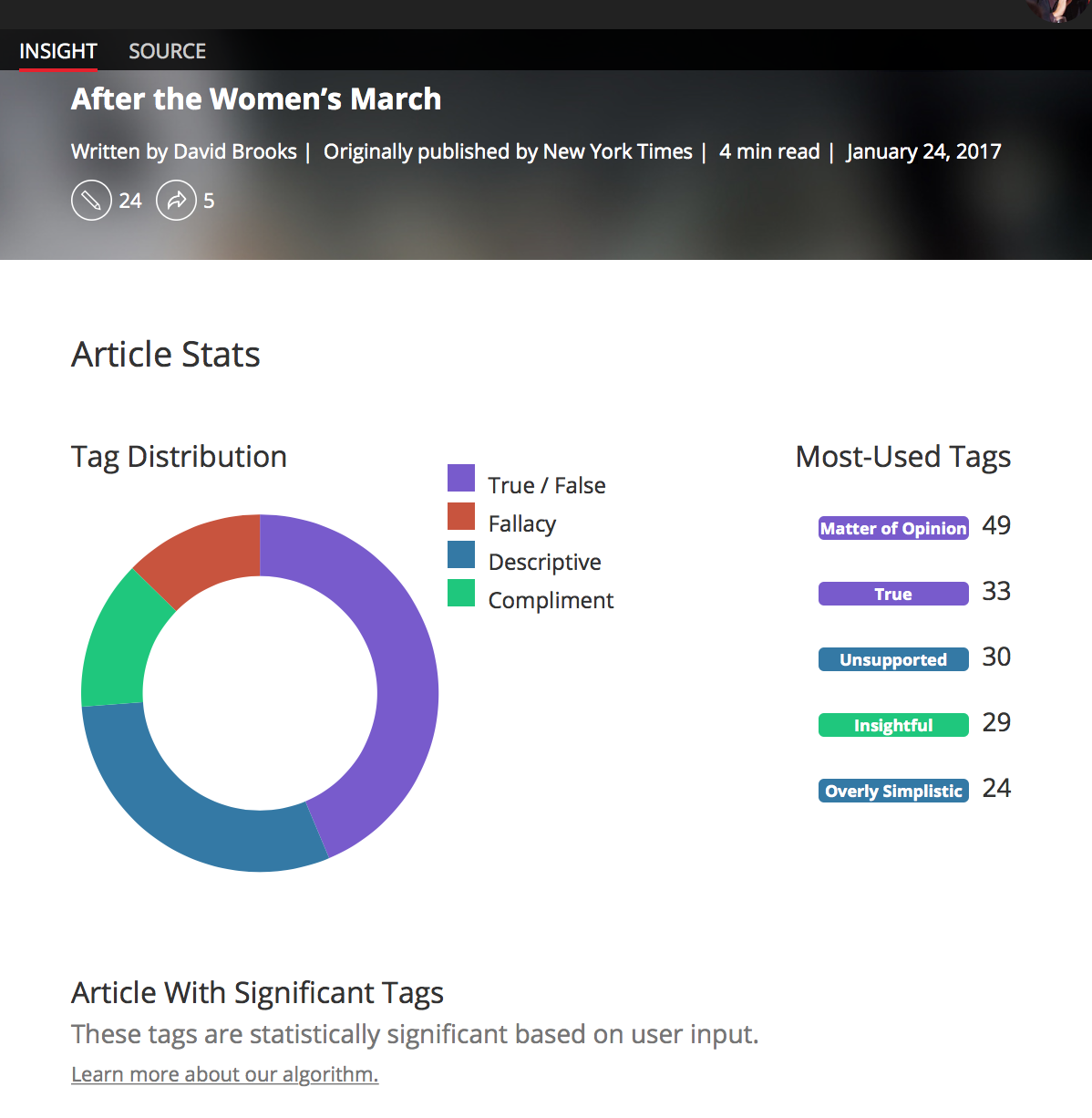The image size is (1092, 1118).
Task: Click the Unsupported tag badge
Action: [893, 659]
